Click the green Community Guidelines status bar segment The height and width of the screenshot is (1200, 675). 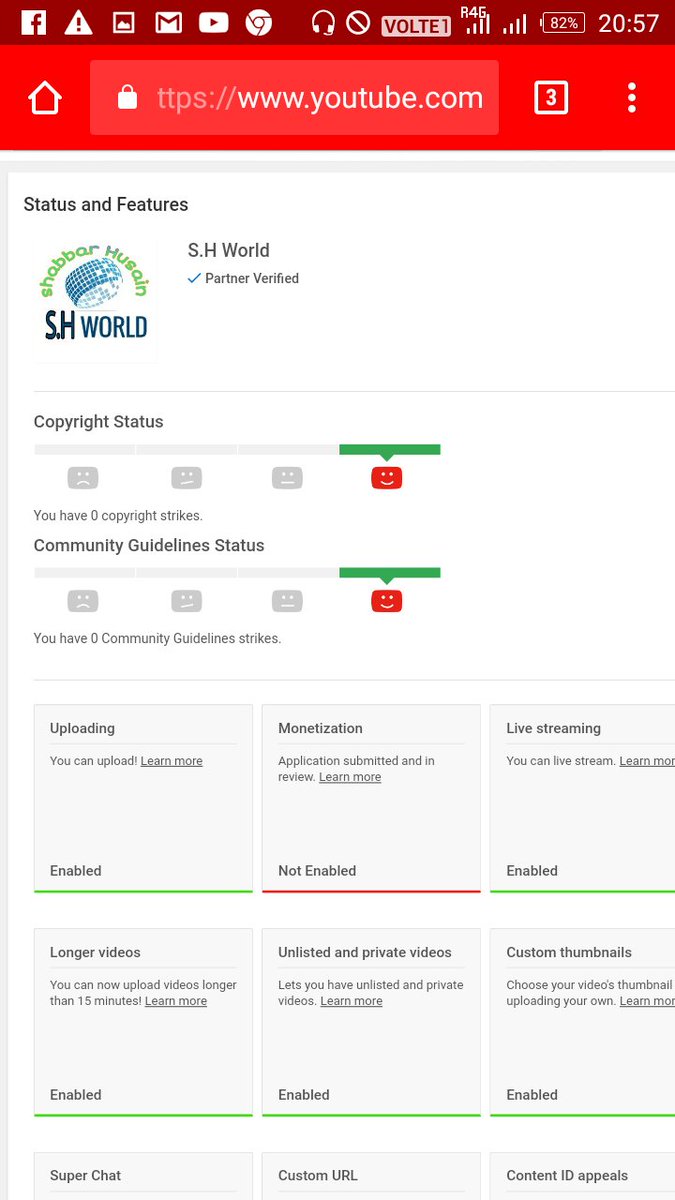[x=390, y=573]
